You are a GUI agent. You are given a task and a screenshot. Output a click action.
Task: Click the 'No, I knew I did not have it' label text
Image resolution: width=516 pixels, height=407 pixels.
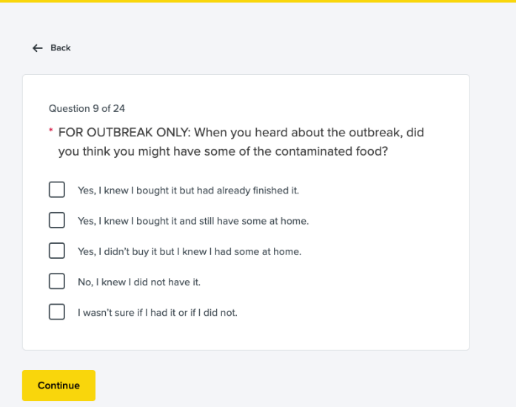(139, 282)
